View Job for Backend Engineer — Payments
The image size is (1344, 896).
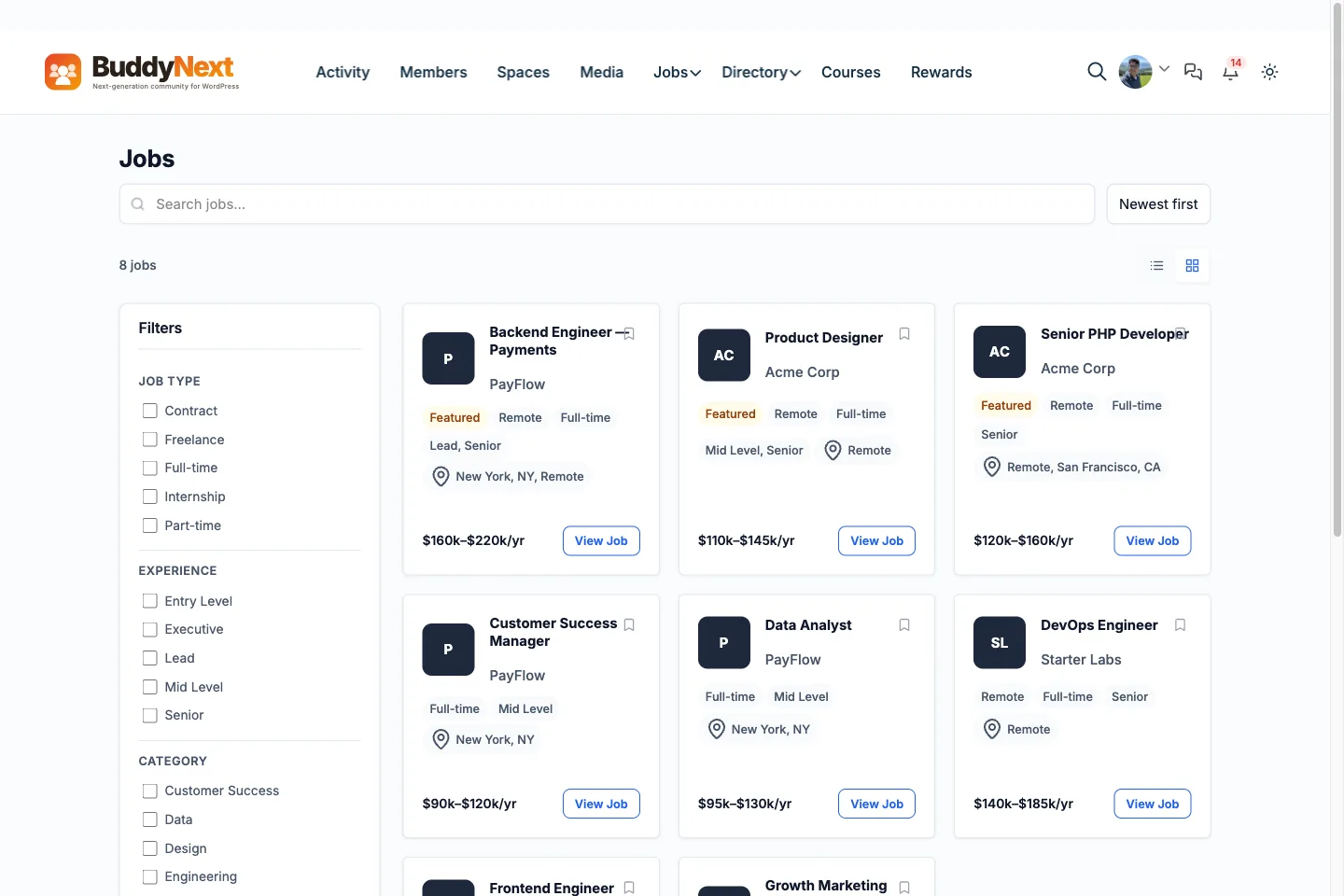(601, 540)
